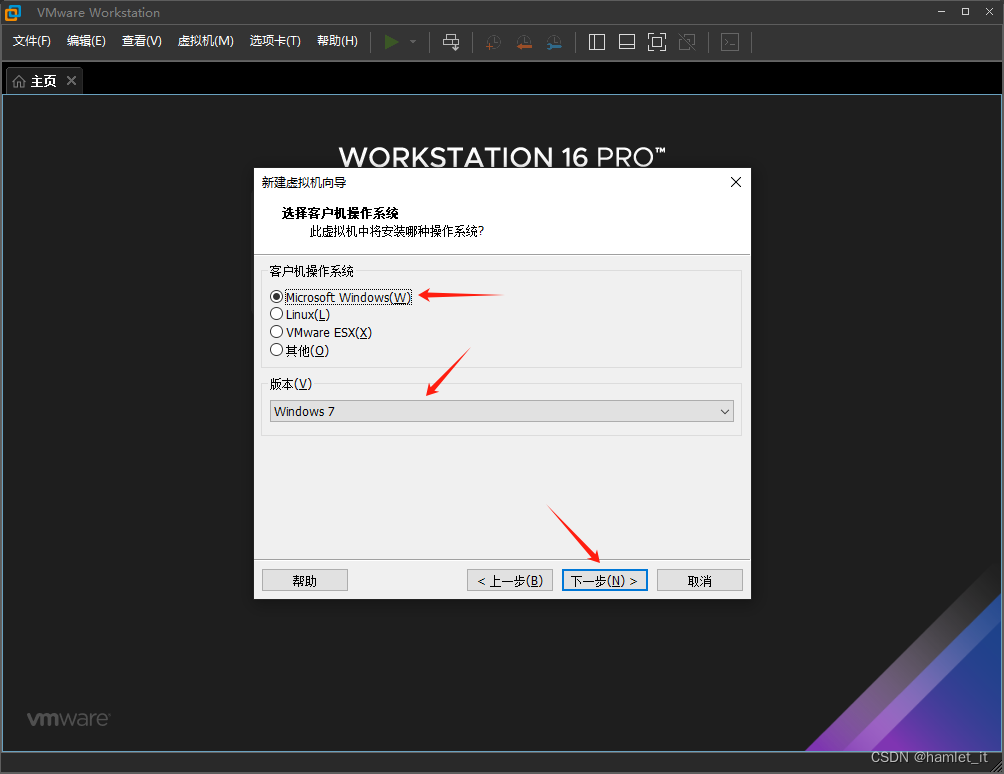This screenshot has width=1004, height=774.
Task: Click the take snapshot clock icon
Action: [493, 42]
